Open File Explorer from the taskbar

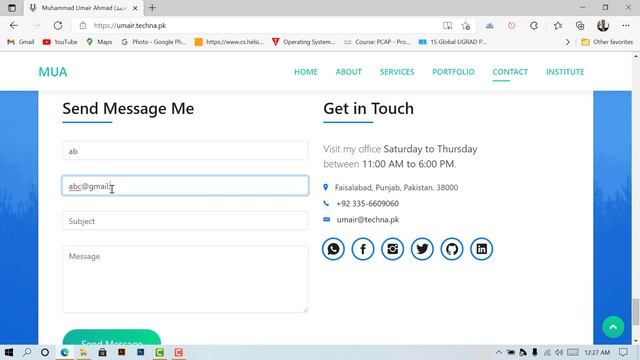click(83, 352)
